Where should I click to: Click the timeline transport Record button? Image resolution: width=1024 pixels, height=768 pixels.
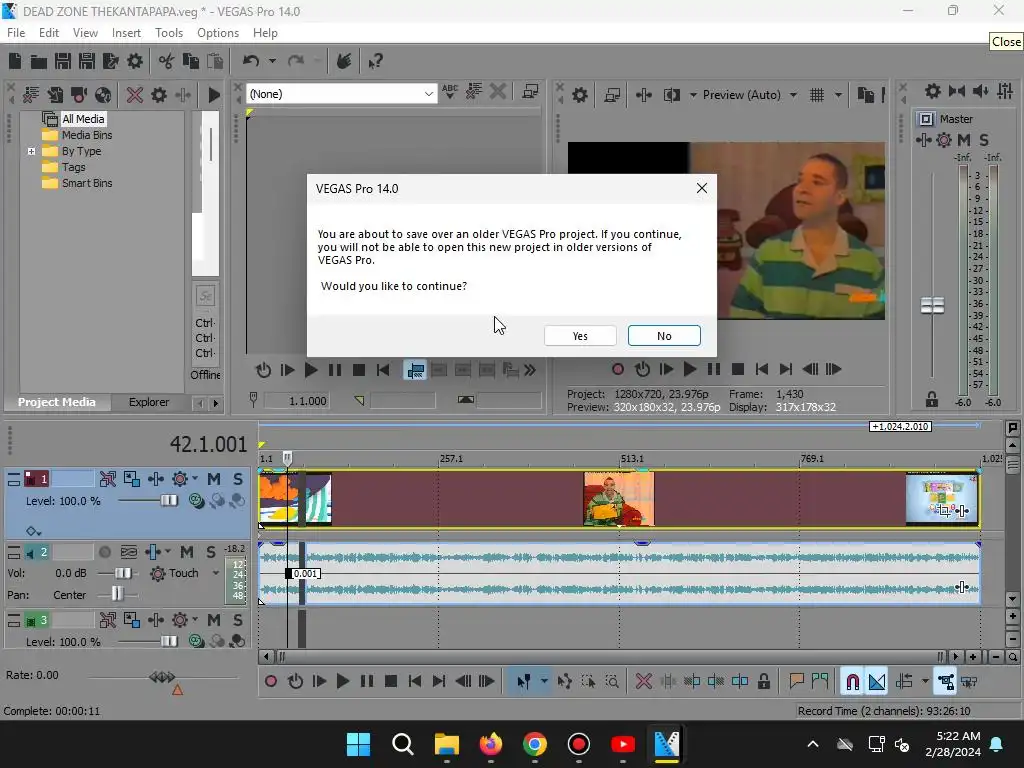(x=271, y=682)
